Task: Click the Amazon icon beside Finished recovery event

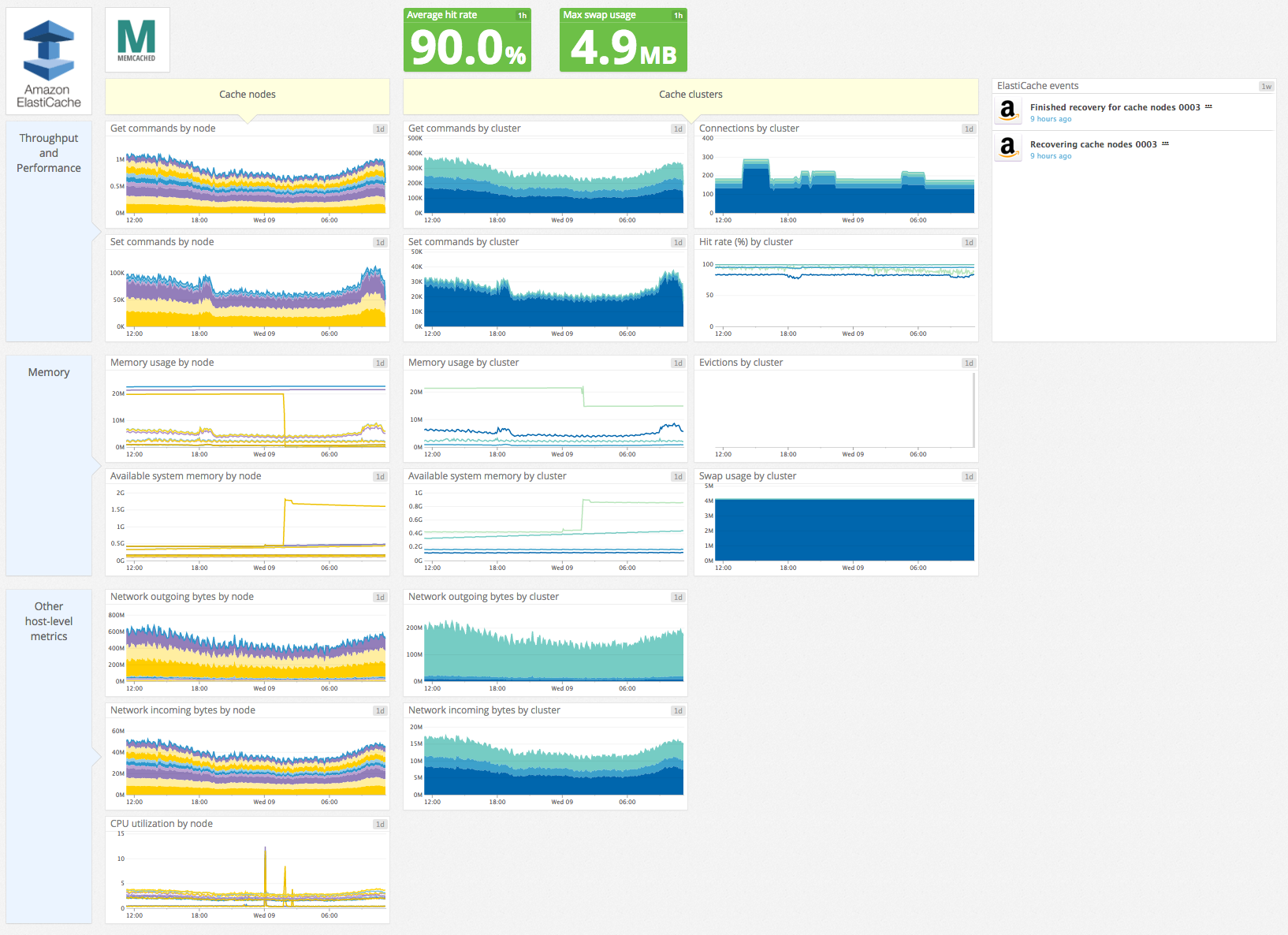Action: click(1008, 112)
